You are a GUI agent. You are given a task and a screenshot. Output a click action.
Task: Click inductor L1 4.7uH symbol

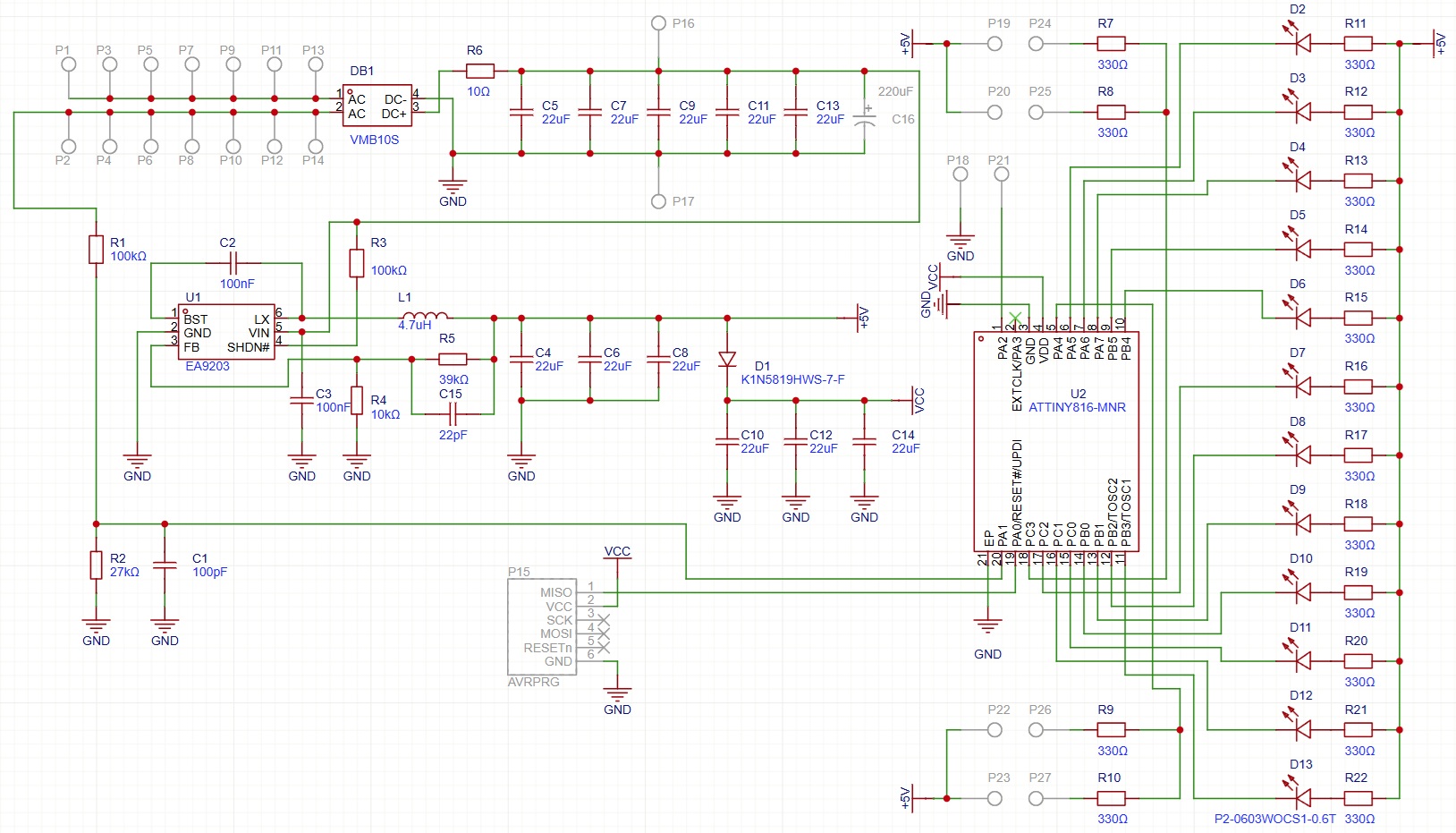pos(425,316)
